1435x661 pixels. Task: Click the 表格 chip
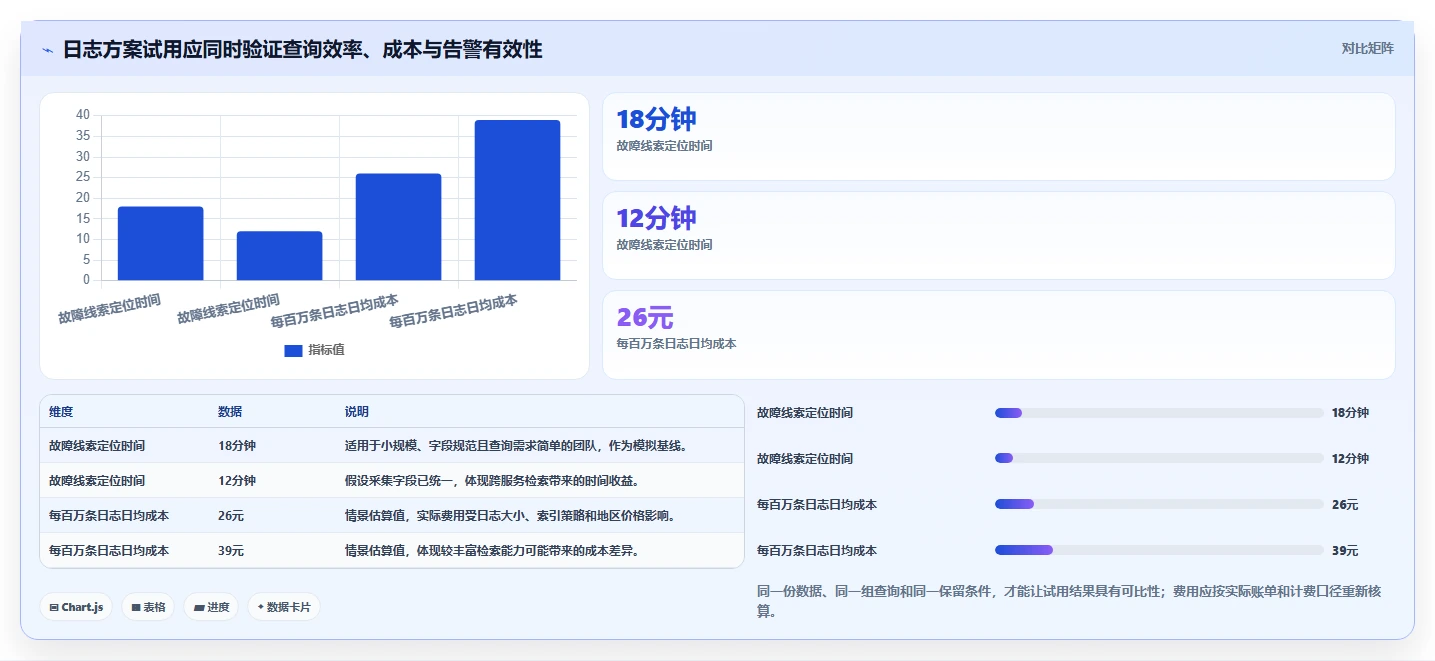tap(148, 607)
